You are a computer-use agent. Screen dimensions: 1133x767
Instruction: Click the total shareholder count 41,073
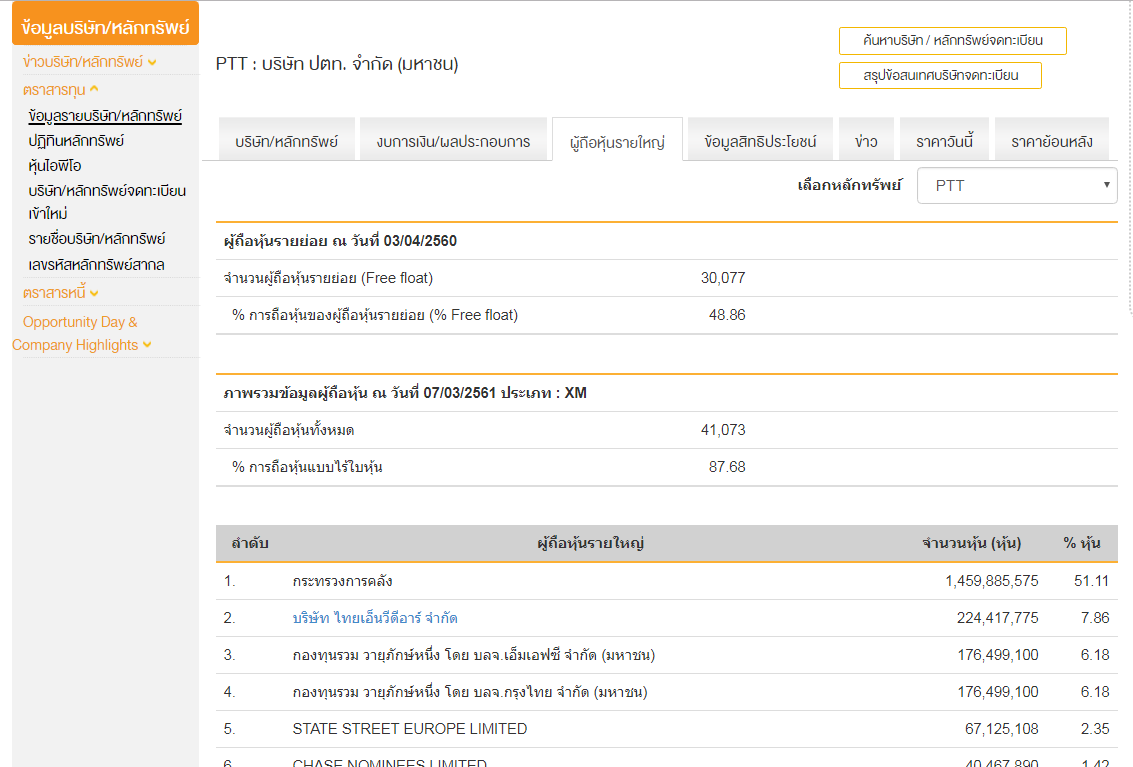tap(723, 430)
